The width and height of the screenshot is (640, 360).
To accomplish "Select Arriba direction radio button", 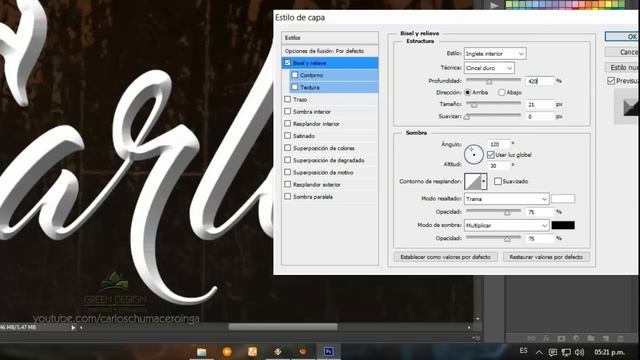I will [468, 93].
